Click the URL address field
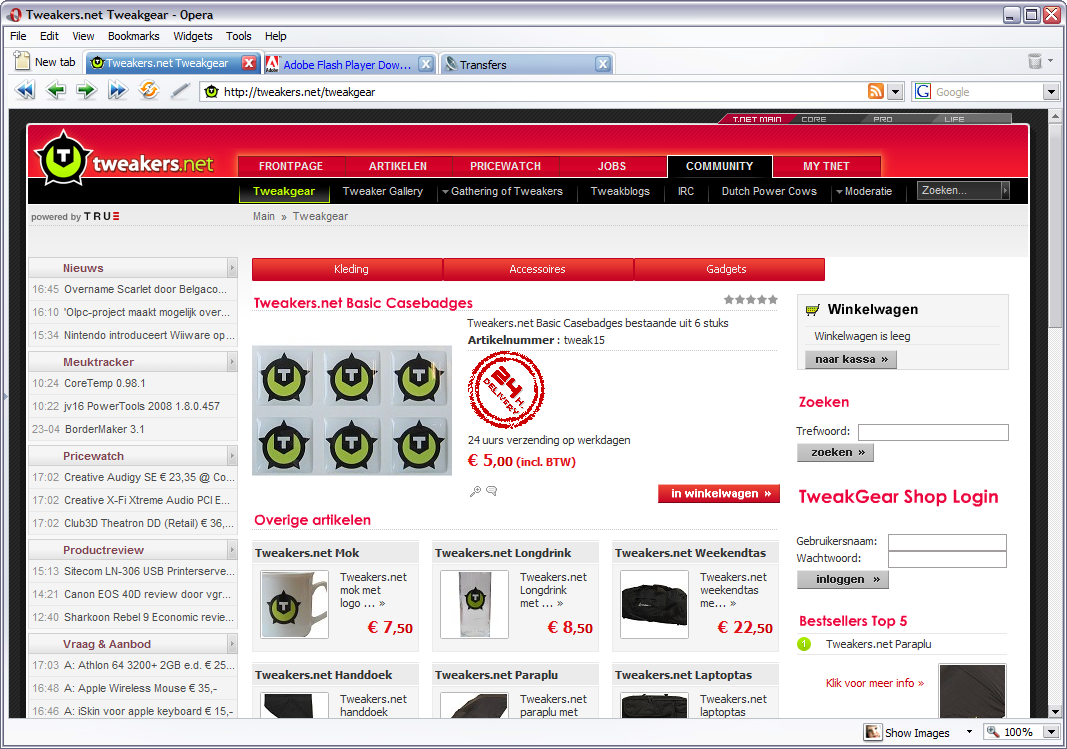The height and width of the screenshot is (749, 1067). tap(541, 92)
